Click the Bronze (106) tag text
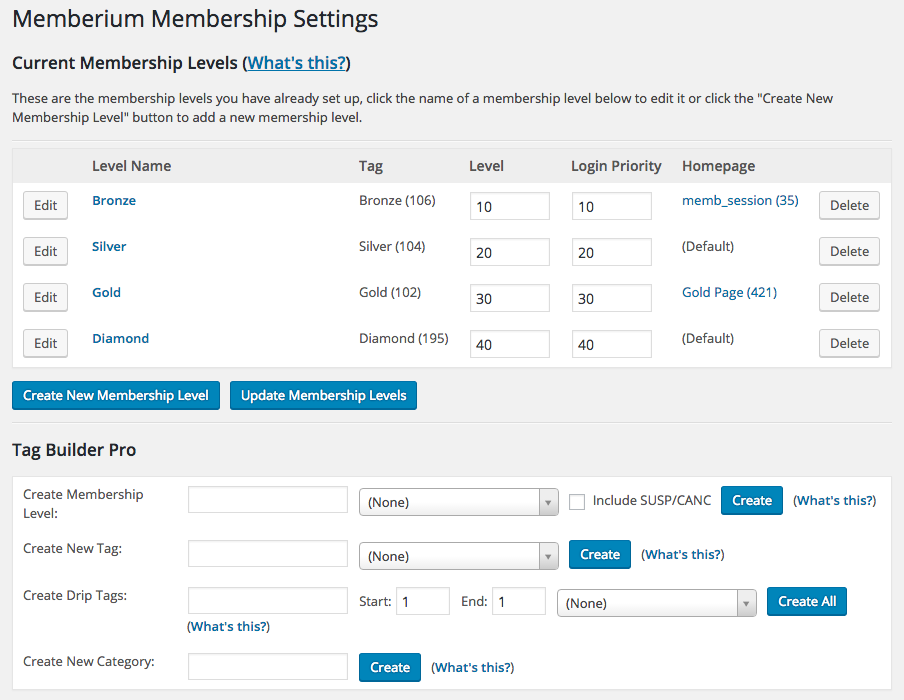The width and height of the screenshot is (904, 700). [x=397, y=201]
